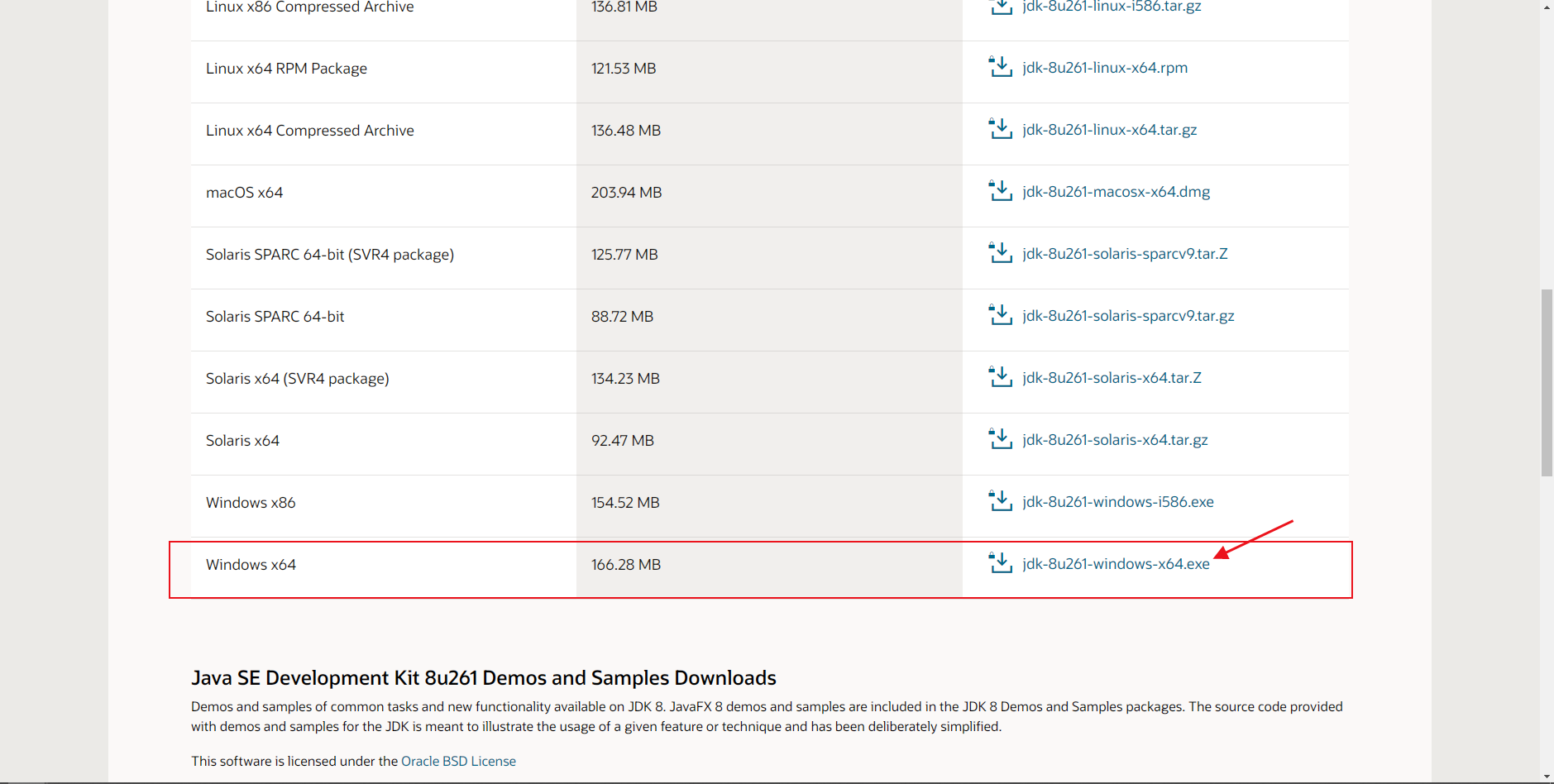Select 'Windows x64' row label
Image resolution: width=1554 pixels, height=784 pixels.
(x=251, y=565)
